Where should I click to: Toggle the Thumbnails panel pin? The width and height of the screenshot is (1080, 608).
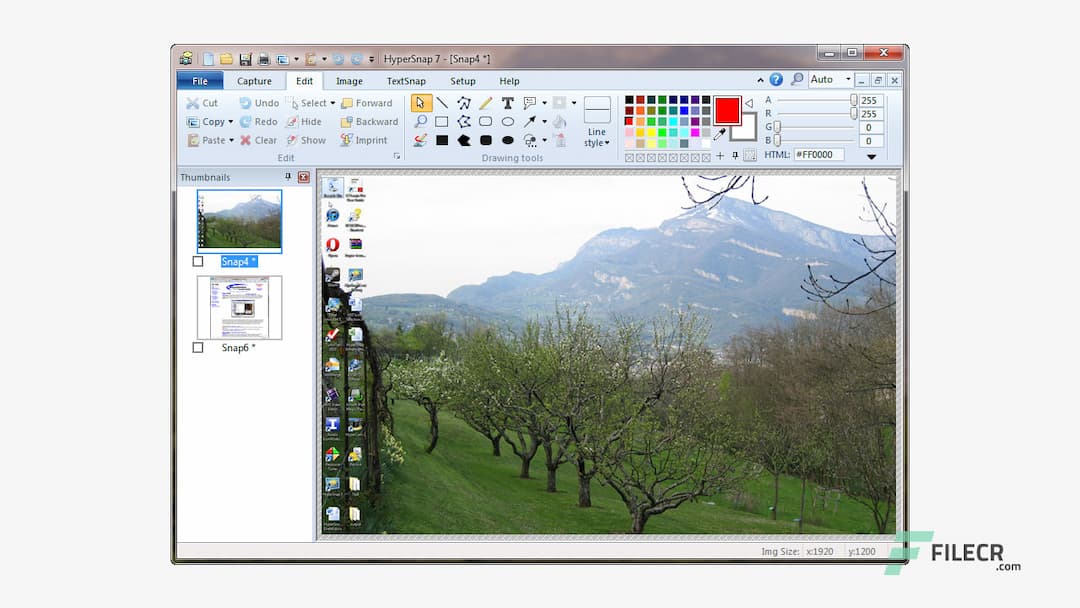click(x=288, y=176)
